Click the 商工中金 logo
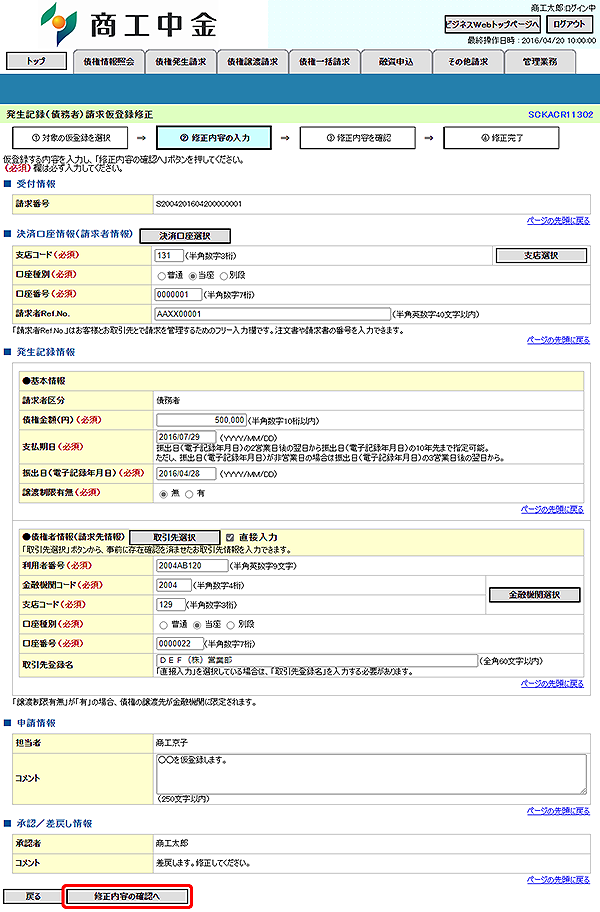 (x=129, y=24)
